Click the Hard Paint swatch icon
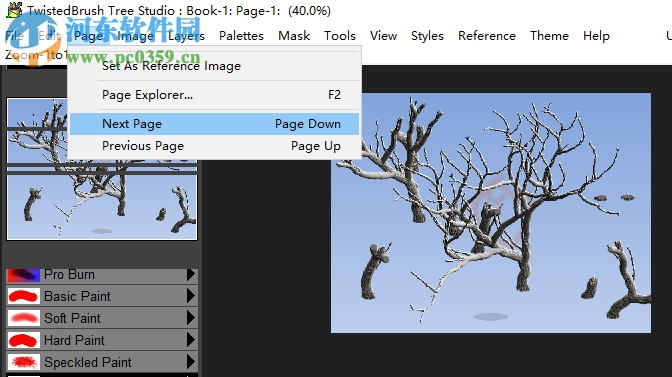 24,340
